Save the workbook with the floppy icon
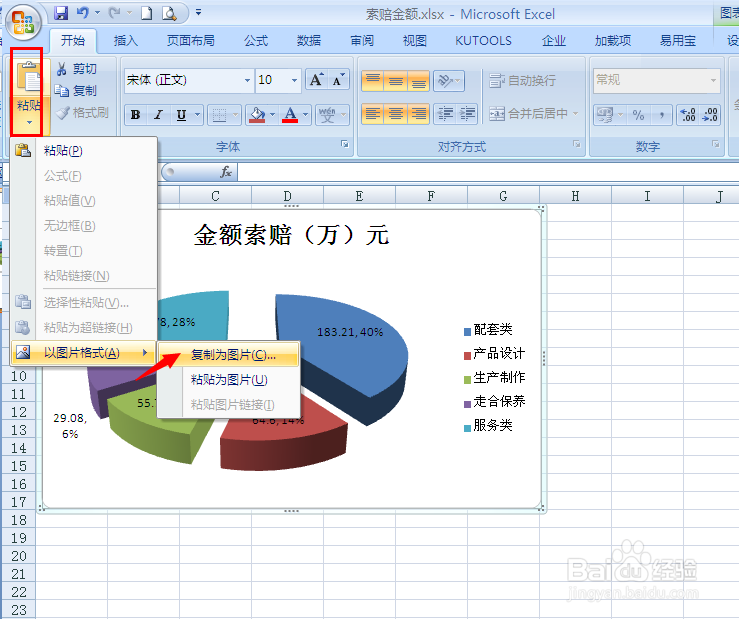The width and height of the screenshot is (739, 619). (x=61, y=13)
